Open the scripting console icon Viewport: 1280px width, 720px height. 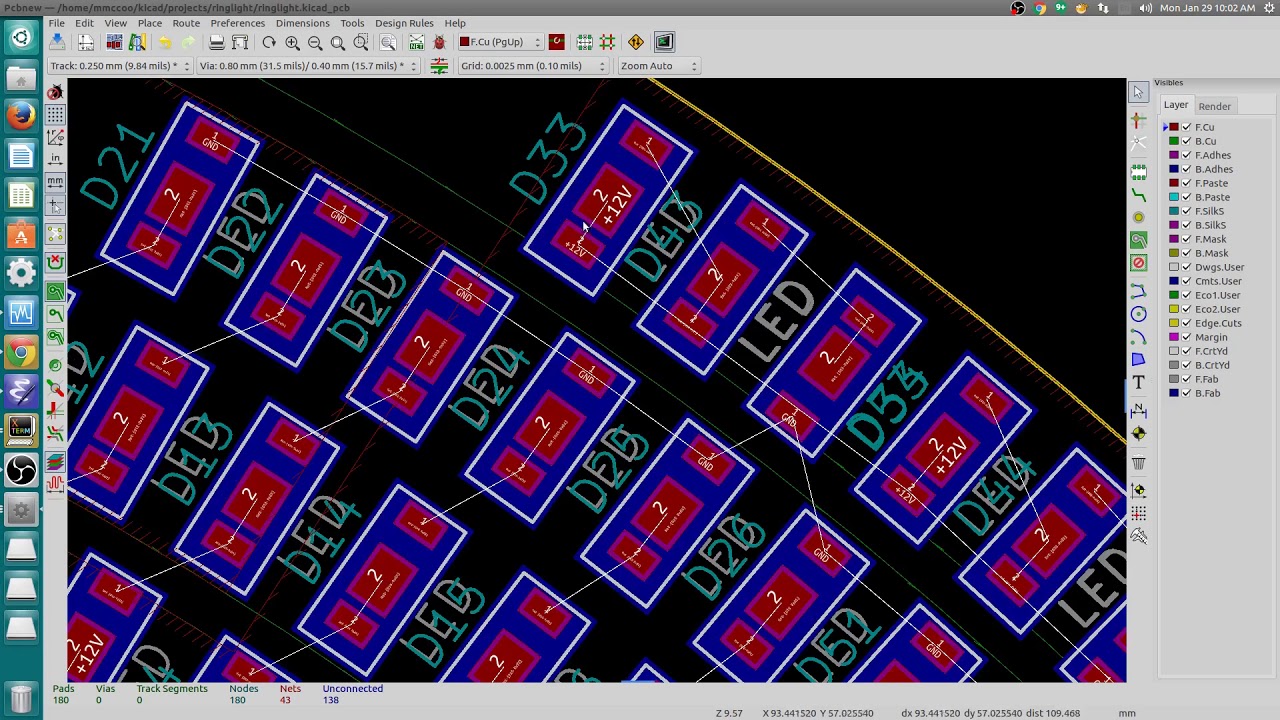pyautogui.click(x=664, y=42)
